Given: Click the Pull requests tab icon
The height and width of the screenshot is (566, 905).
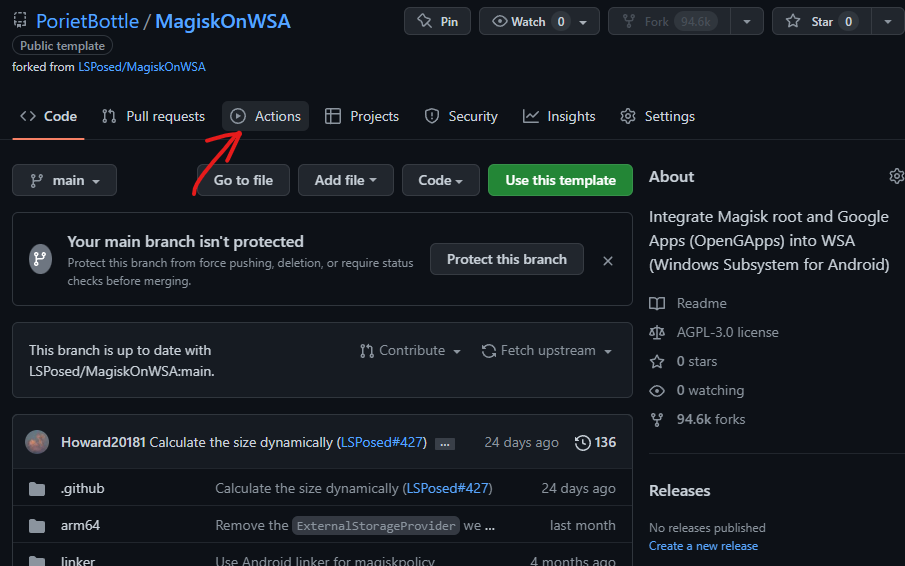Looking at the screenshot, I should tap(109, 116).
